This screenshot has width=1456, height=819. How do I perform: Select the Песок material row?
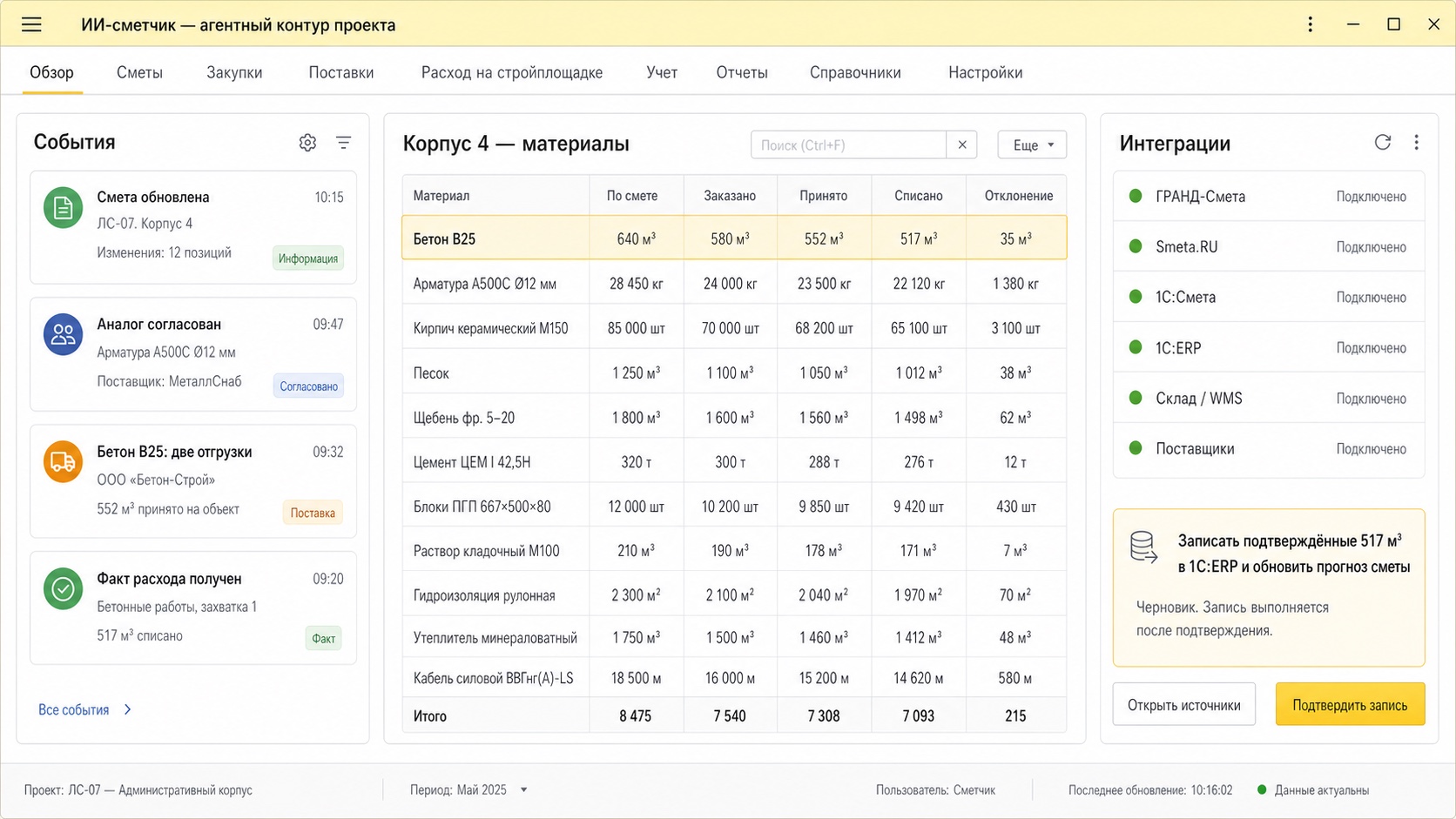pyautogui.click(x=734, y=373)
